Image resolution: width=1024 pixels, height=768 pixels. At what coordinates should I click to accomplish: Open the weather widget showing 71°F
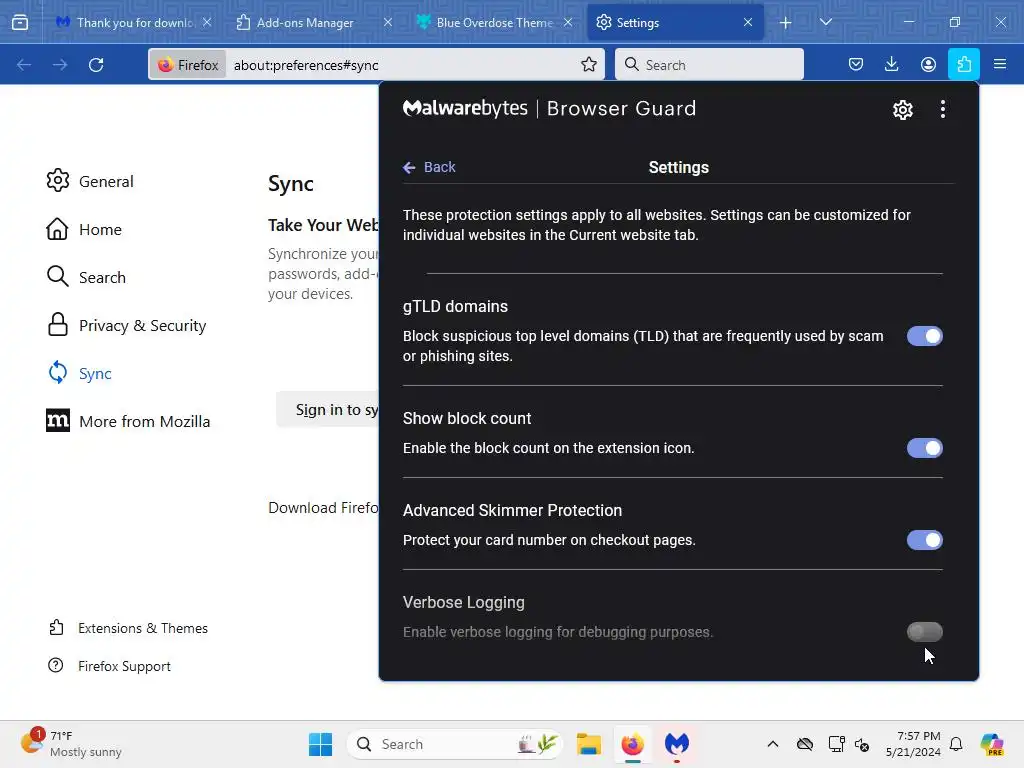(71, 744)
